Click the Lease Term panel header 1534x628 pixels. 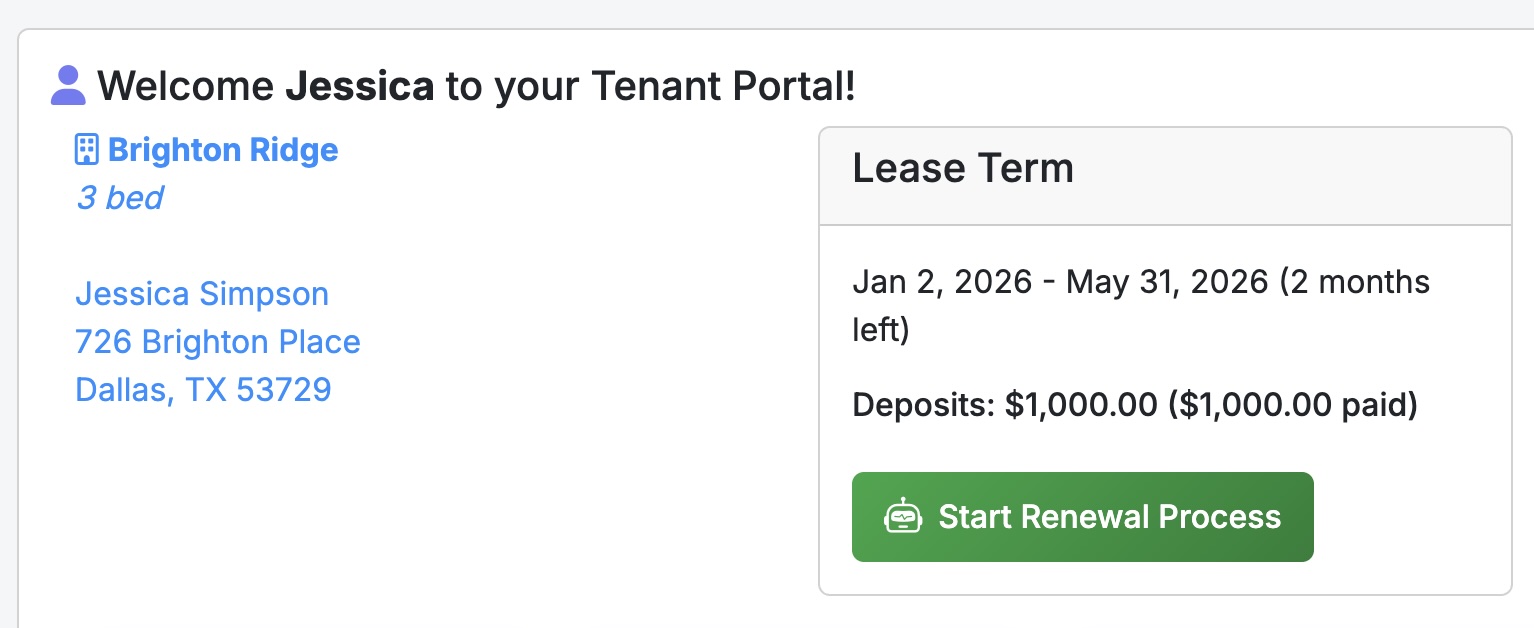pyautogui.click(x=963, y=168)
